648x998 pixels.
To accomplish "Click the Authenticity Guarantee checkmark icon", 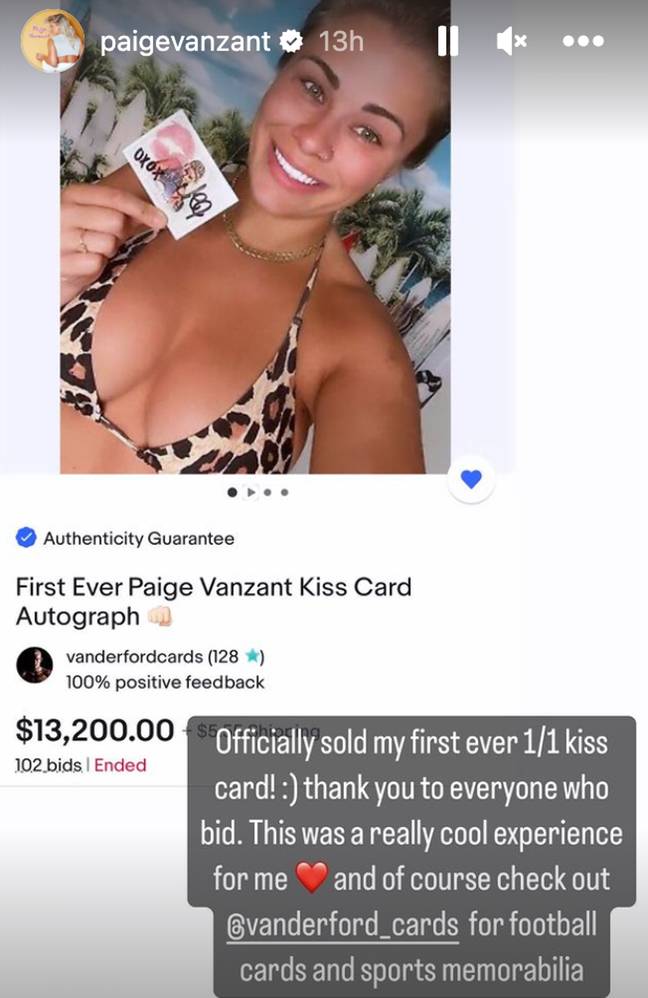I will click(26, 538).
